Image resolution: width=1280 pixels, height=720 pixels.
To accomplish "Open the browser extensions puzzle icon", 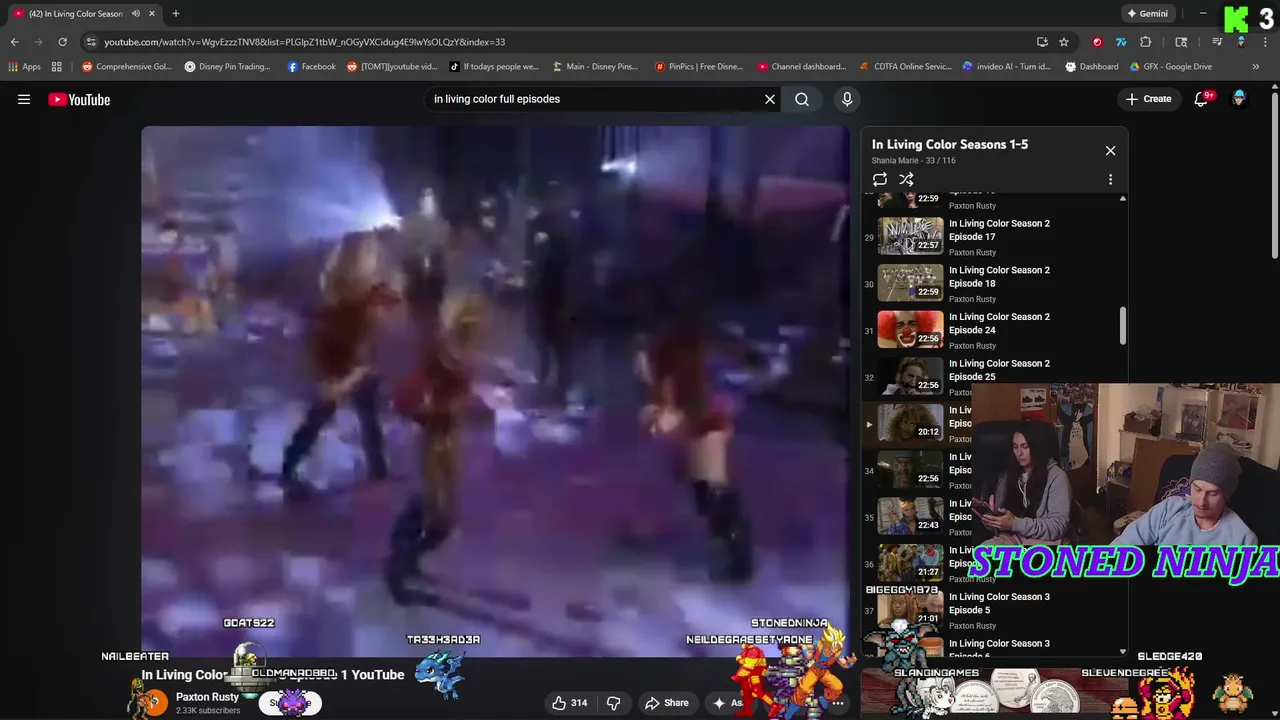I will pyautogui.click(x=1146, y=42).
